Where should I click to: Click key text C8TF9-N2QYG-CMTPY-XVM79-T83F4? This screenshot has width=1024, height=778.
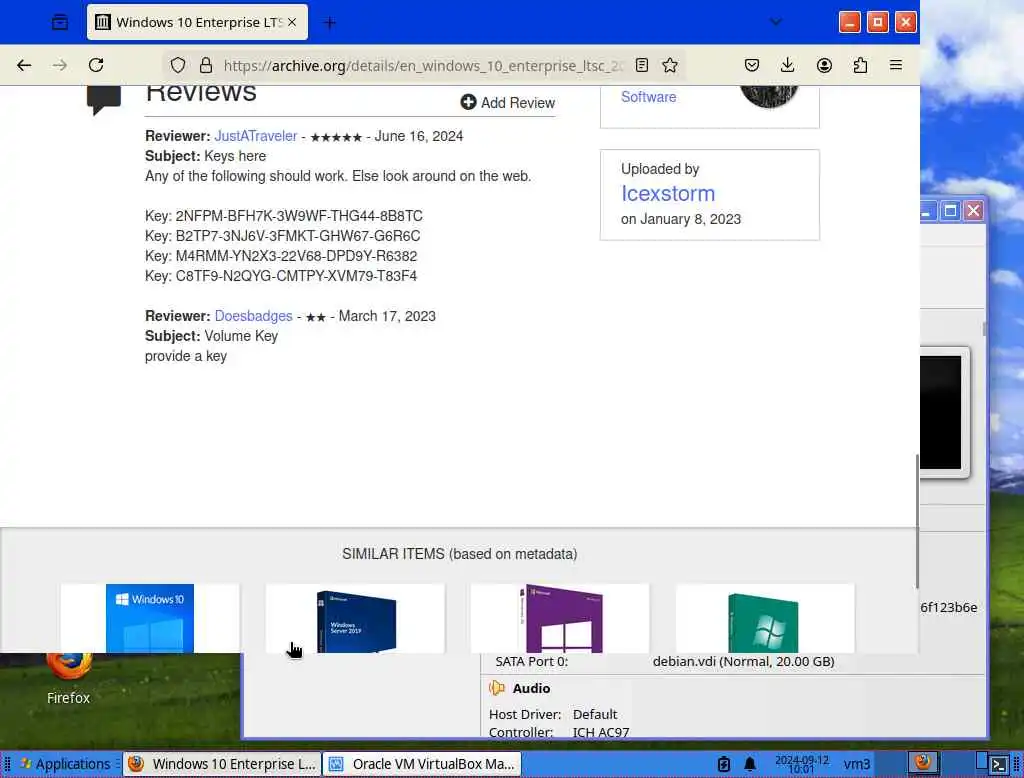tap(296, 276)
